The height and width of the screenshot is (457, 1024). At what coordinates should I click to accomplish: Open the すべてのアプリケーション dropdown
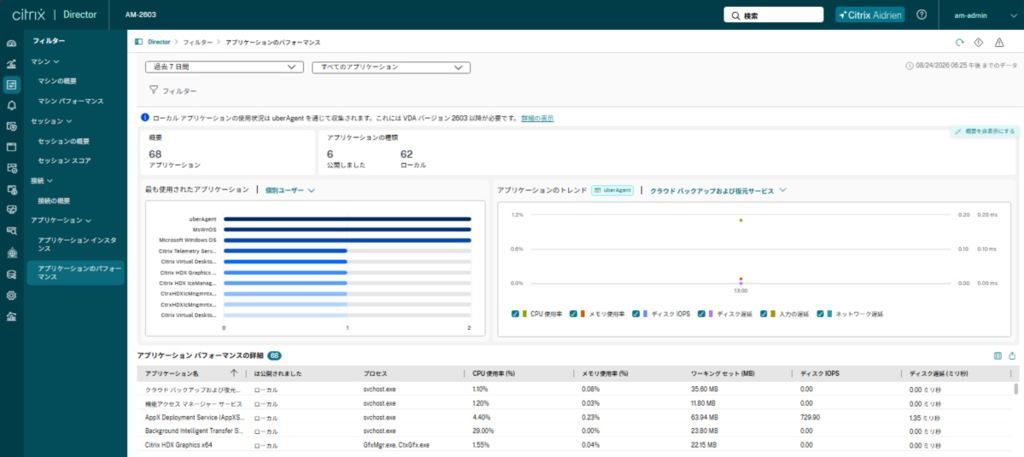pos(392,67)
